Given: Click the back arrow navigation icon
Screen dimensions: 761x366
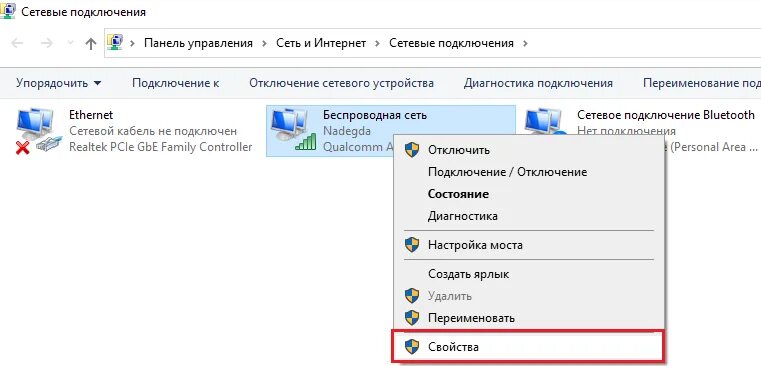Looking at the screenshot, I should (x=17, y=43).
